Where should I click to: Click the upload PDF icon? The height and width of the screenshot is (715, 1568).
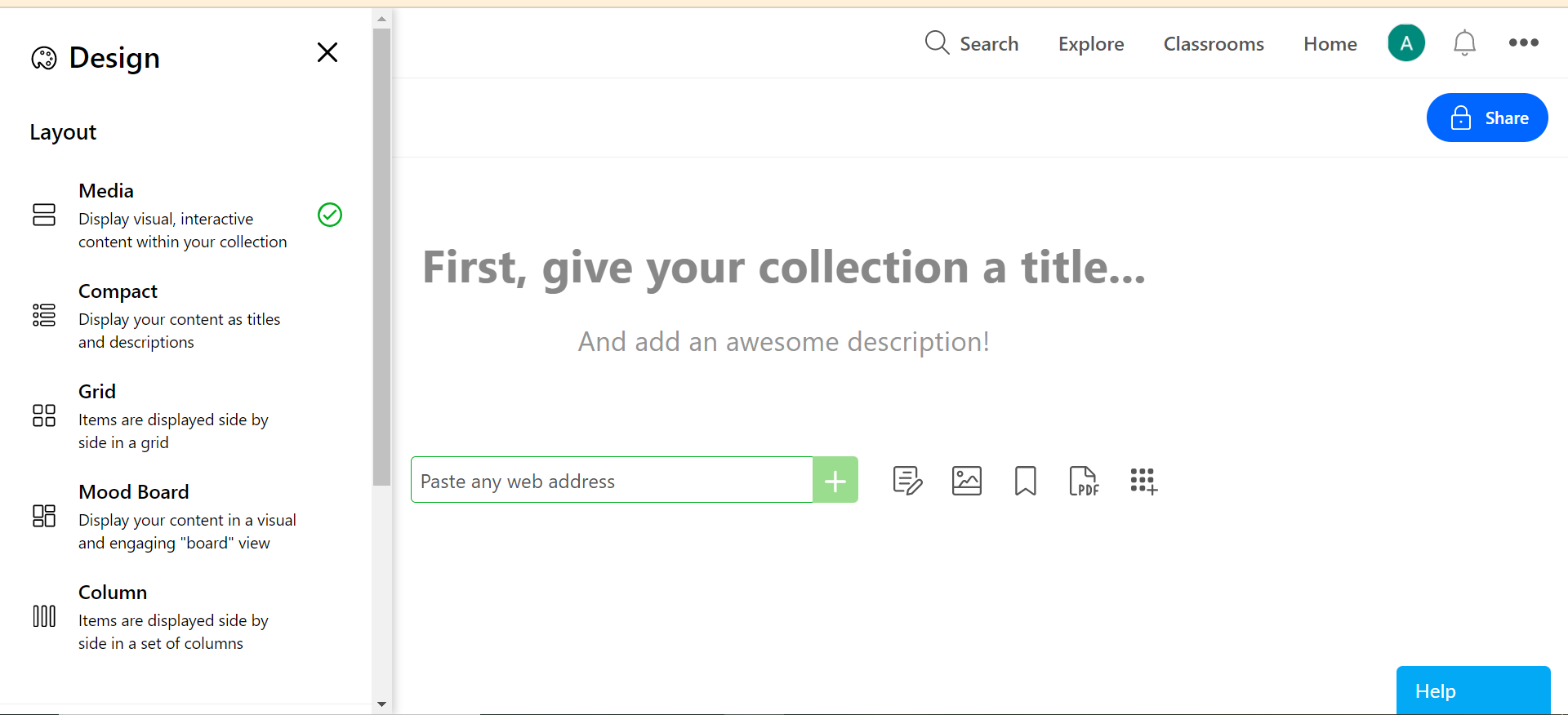pos(1085,481)
